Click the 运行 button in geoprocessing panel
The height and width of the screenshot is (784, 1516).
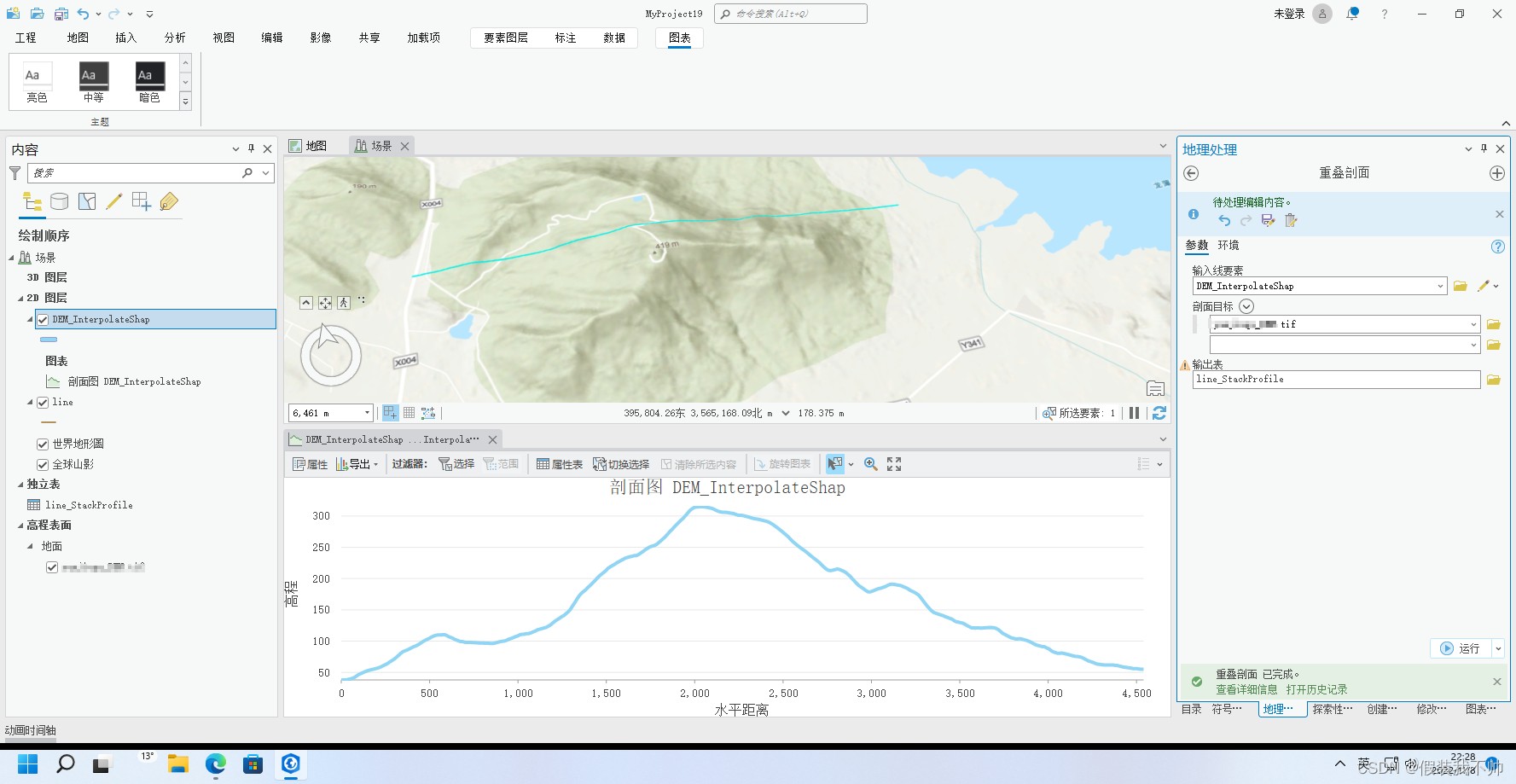click(1467, 648)
